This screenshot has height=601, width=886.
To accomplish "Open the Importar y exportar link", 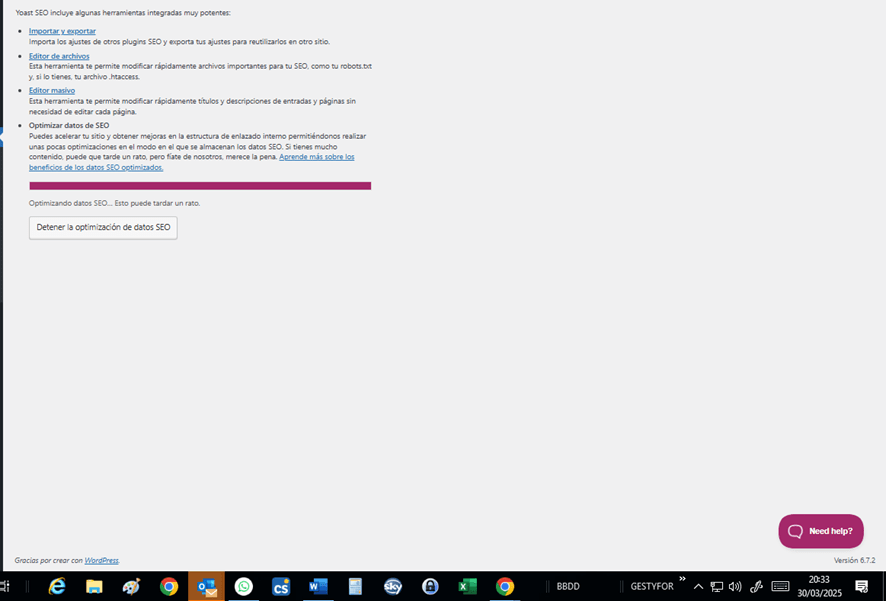I will coord(62,31).
